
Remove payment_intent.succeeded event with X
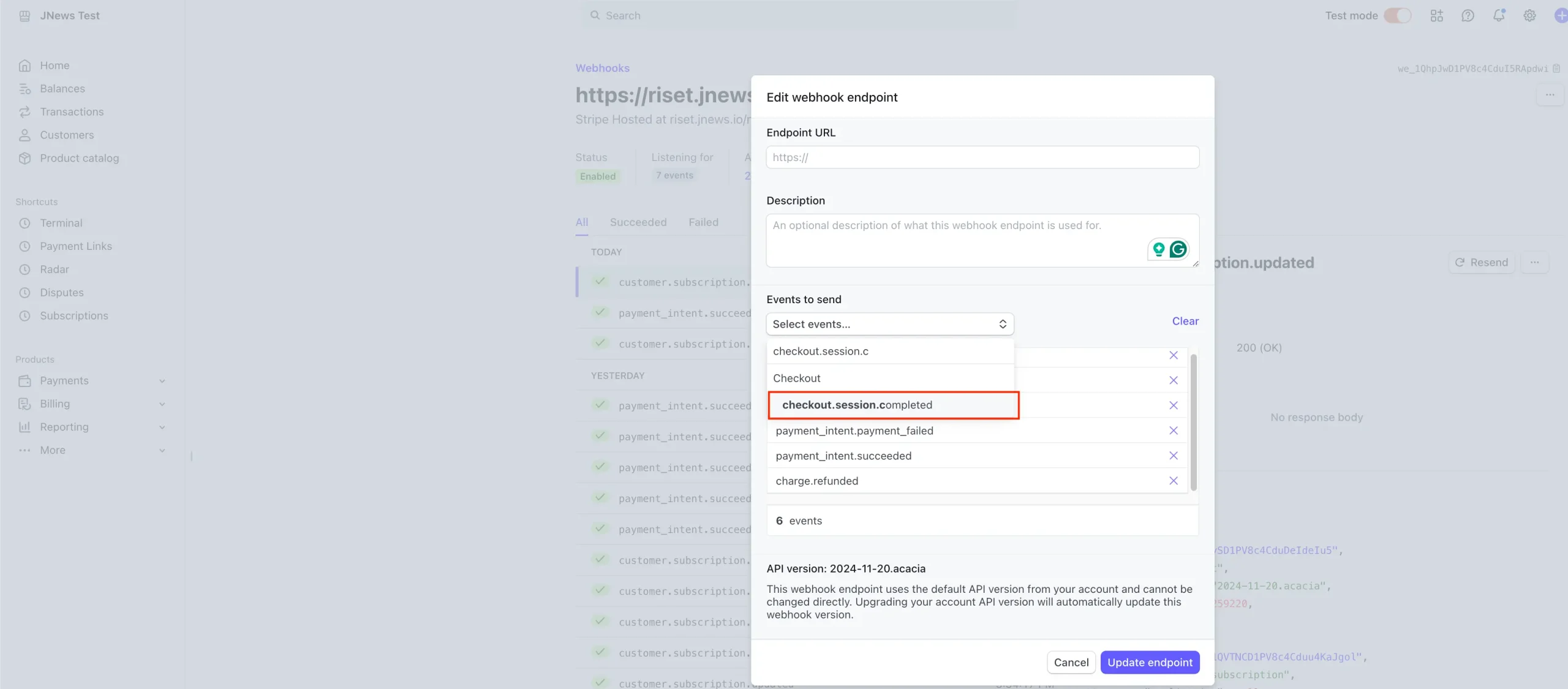(x=1173, y=456)
